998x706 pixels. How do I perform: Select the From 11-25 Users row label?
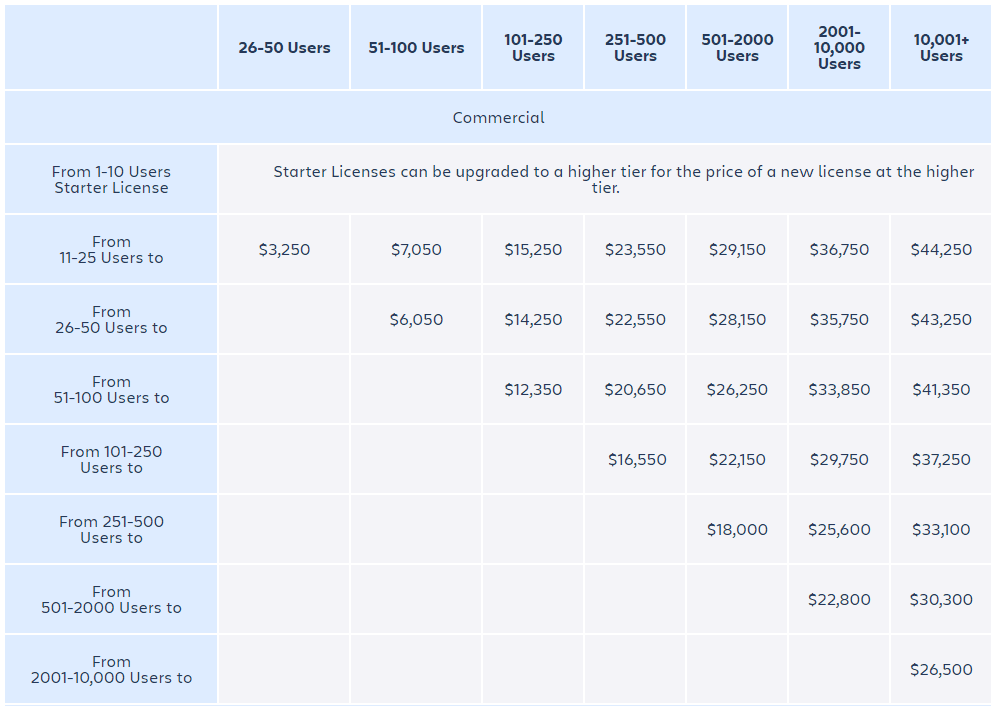click(x=111, y=250)
